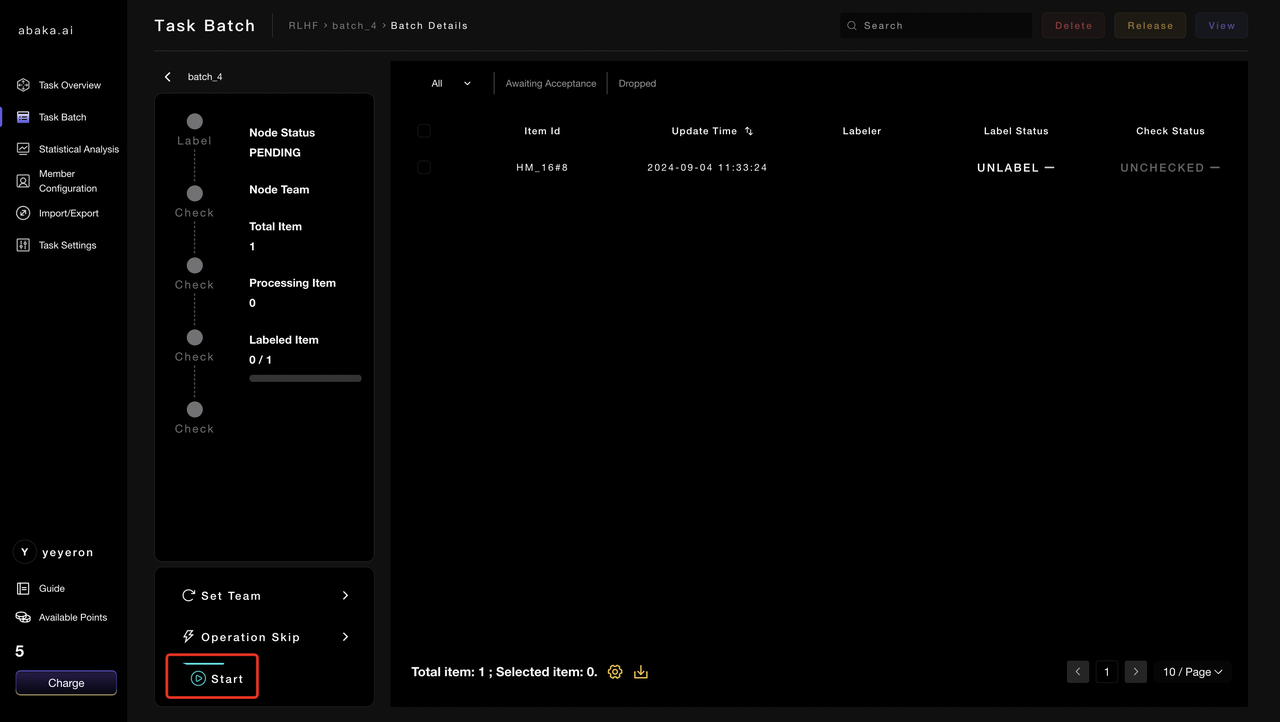The image size is (1280, 722).
Task: Click the yellow gear settings icon
Action: 615,672
